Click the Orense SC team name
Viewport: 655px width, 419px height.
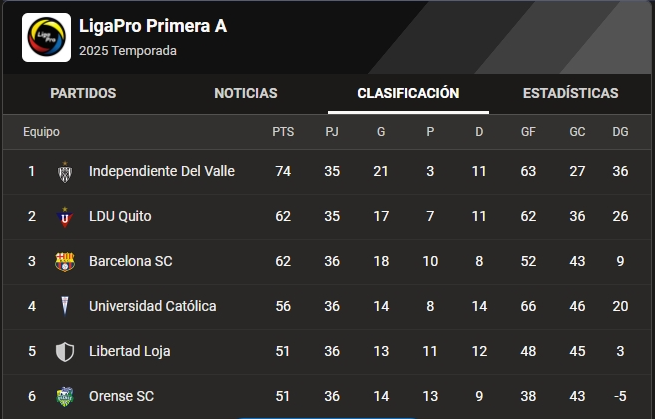(123, 396)
